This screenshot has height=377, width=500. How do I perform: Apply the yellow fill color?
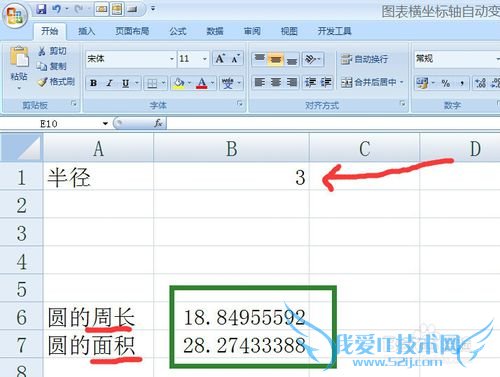pos(179,83)
